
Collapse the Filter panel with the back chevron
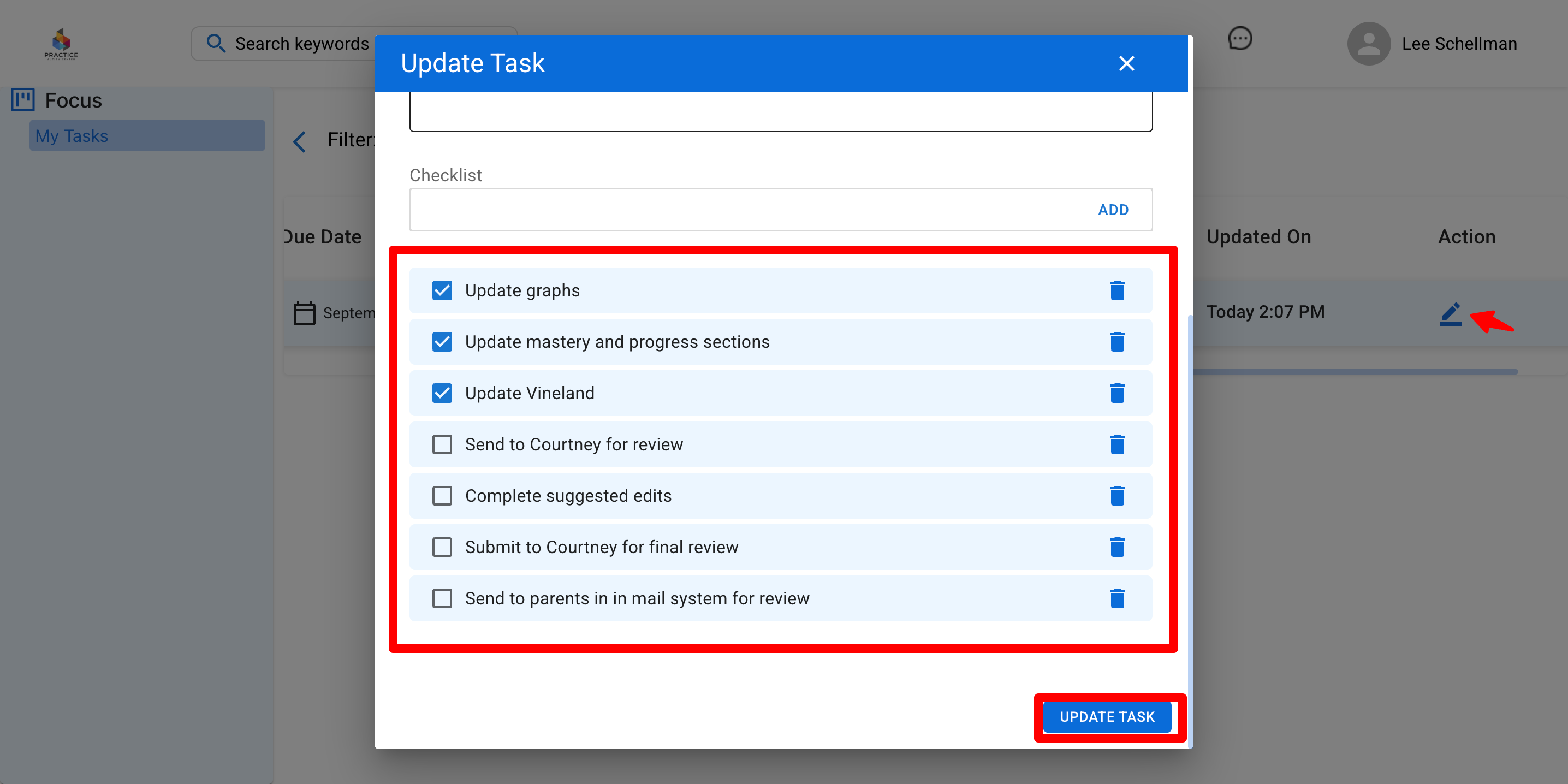(300, 141)
